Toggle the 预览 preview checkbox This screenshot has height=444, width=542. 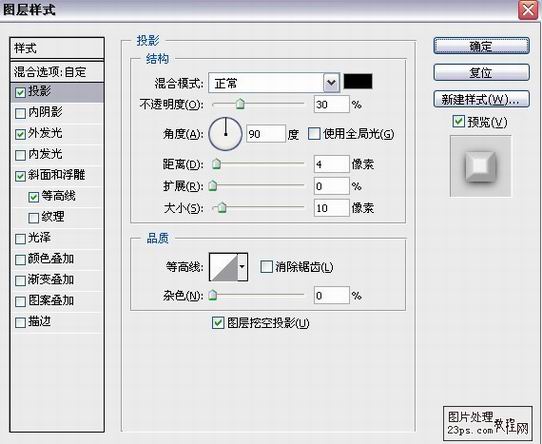458,121
